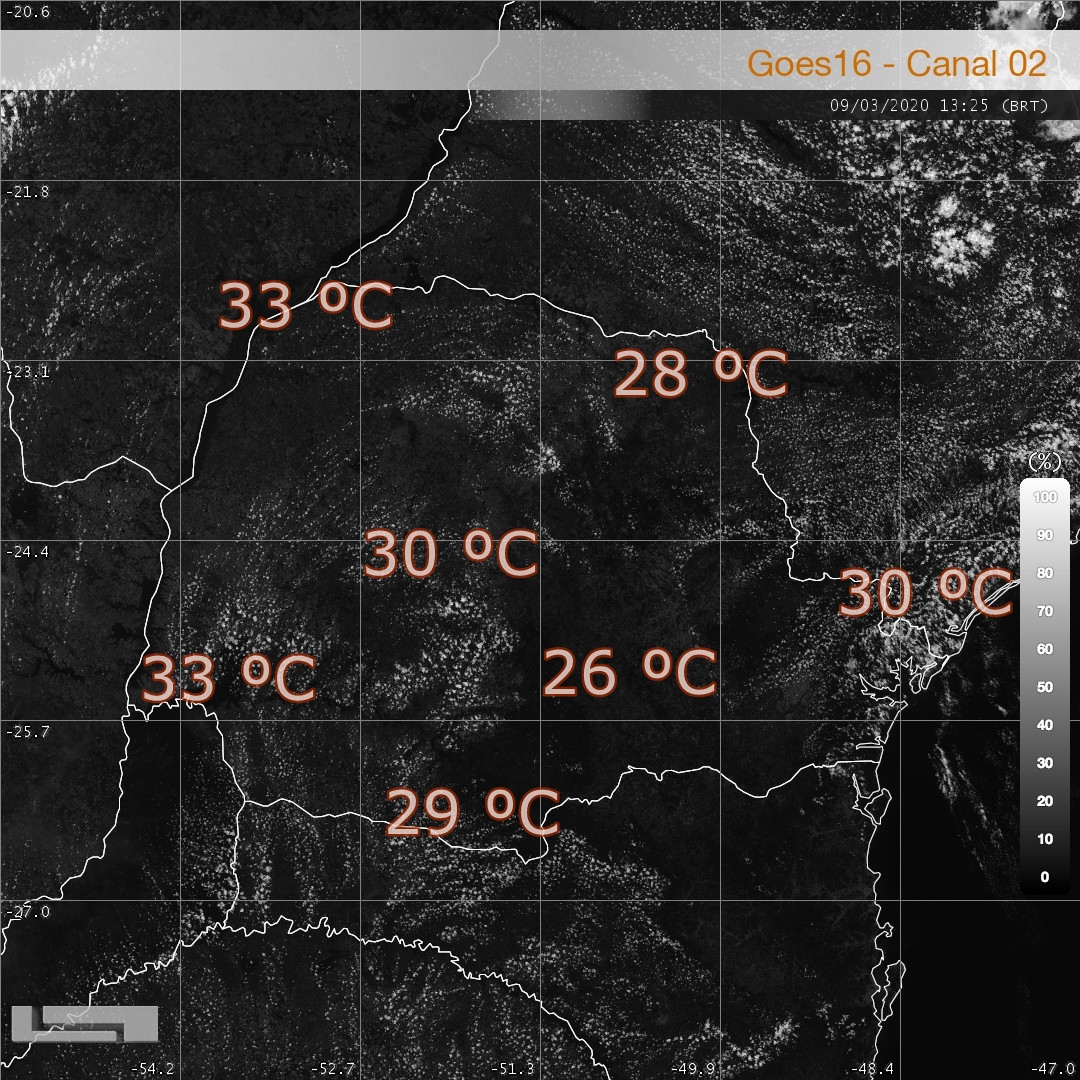This screenshot has width=1080, height=1080.
Task: Click the 50 value on the legend
Action: coord(1045,687)
